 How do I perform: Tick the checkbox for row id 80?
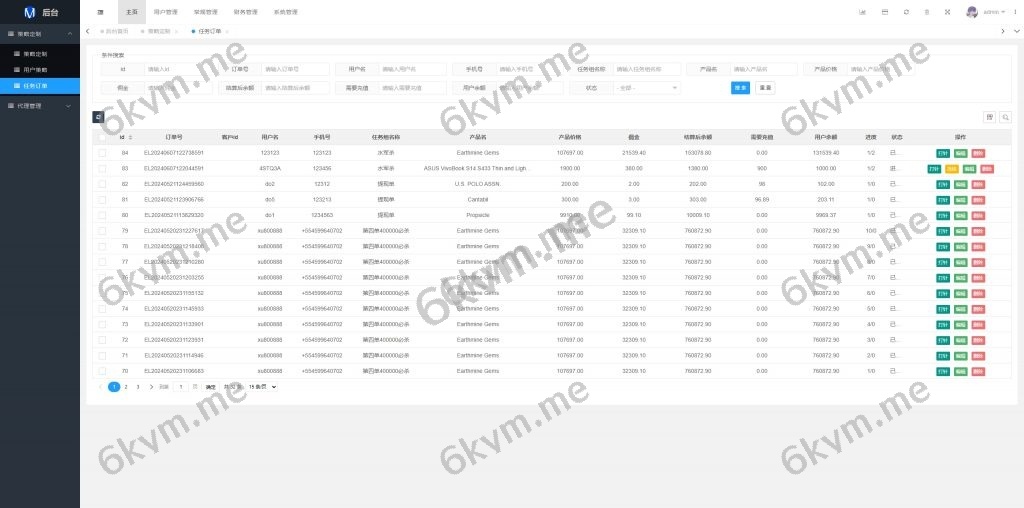(x=102, y=215)
